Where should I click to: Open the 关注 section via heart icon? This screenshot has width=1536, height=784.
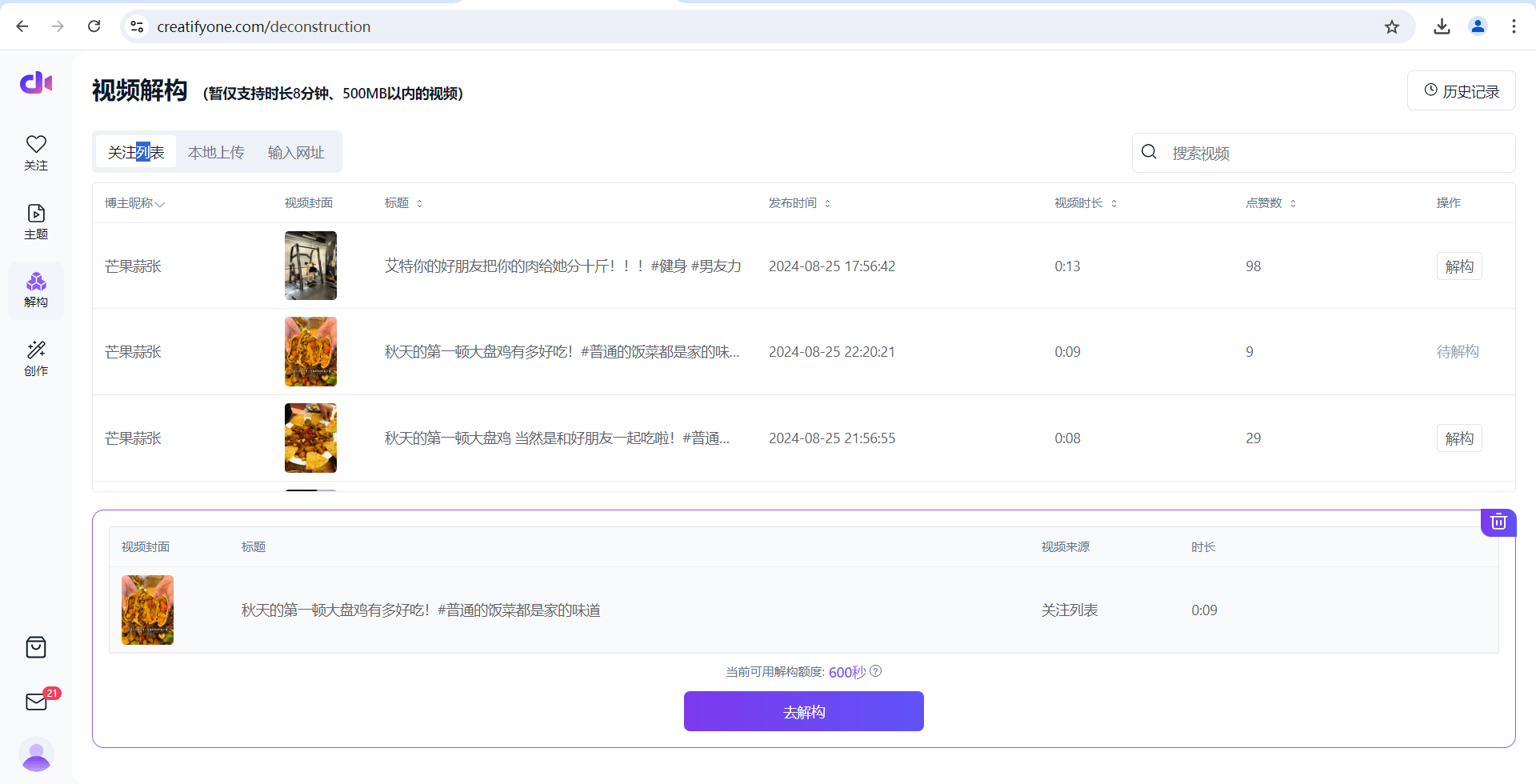click(x=35, y=152)
